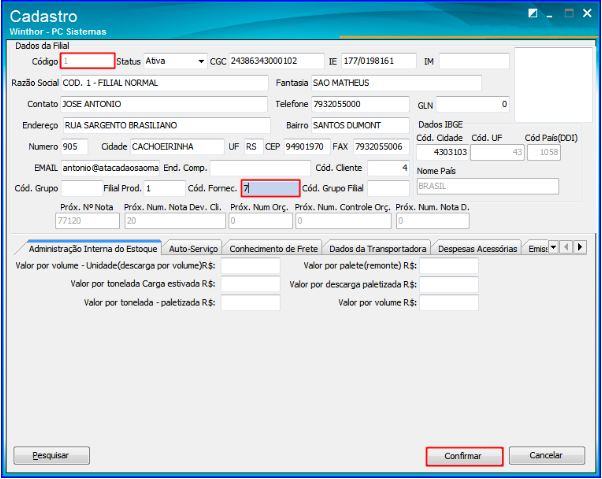Screen dimensions: 602x479
Task: Open the tab list dropdown arrow
Action: tap(555, 247)
